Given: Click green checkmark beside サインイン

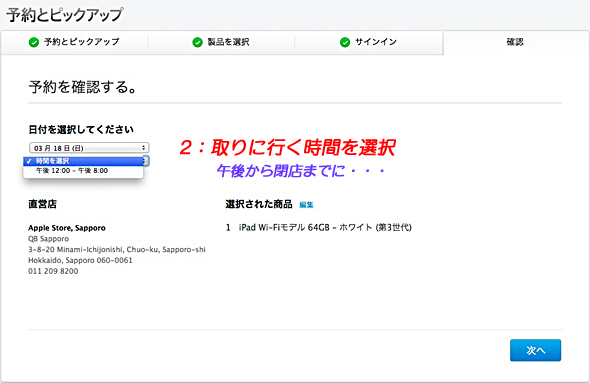Looking at the screenshot, I should click(x=345, y=42).
